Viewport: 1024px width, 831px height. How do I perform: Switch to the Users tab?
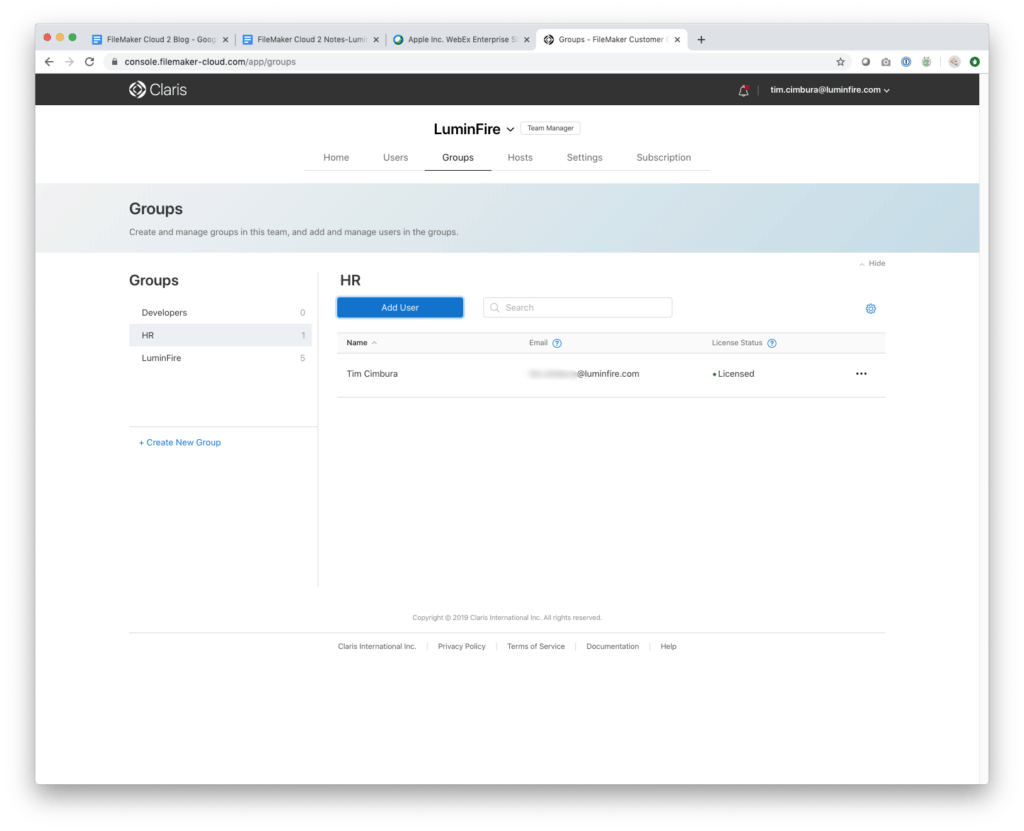click(395, 157)
